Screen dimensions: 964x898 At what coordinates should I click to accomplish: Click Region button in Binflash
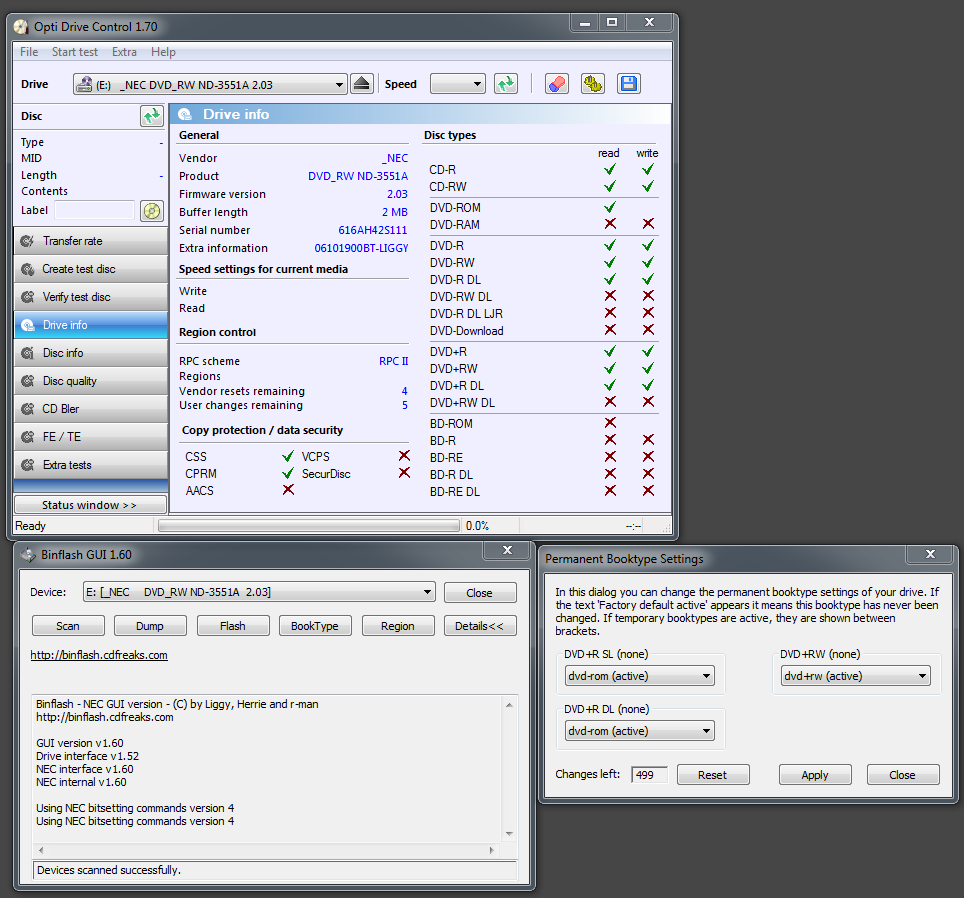[x=398, y=626]
